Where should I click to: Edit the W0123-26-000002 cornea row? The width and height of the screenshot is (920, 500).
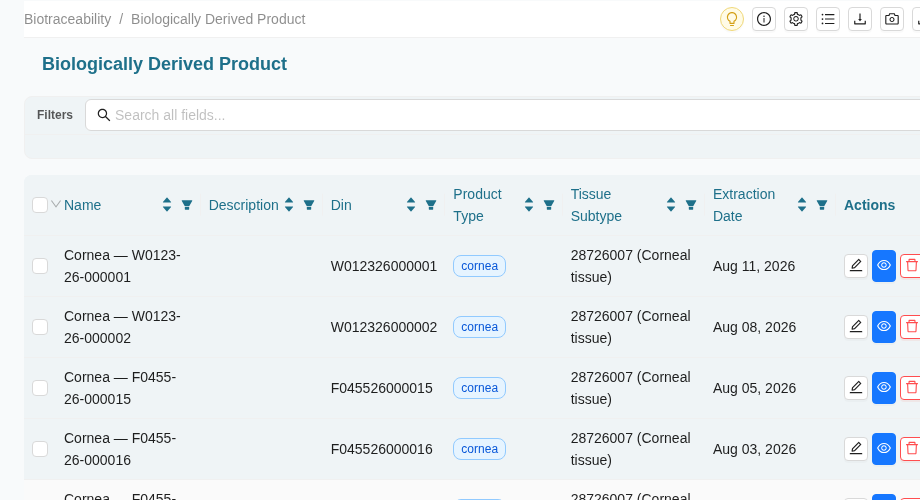[856, 327]
